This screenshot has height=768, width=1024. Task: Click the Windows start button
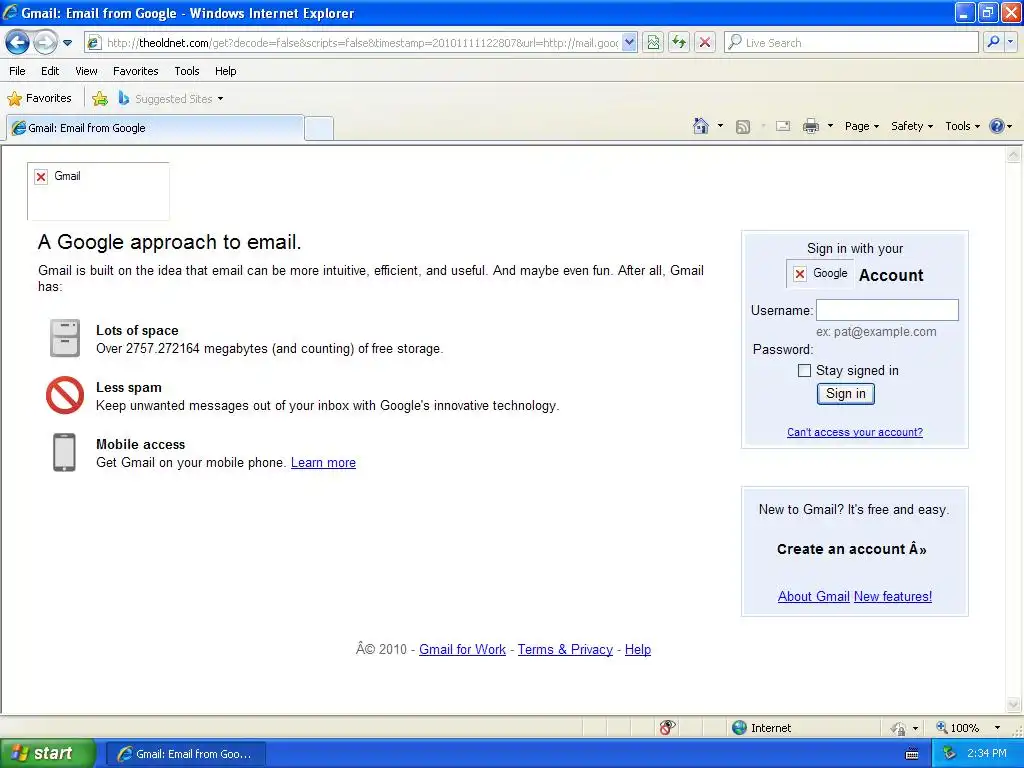(x=47, y=754)
